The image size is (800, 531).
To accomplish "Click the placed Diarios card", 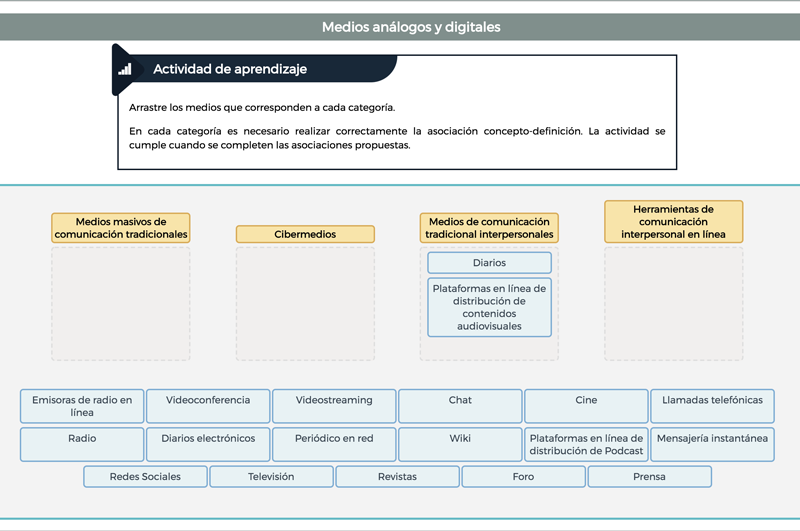I will coord(489,263).
